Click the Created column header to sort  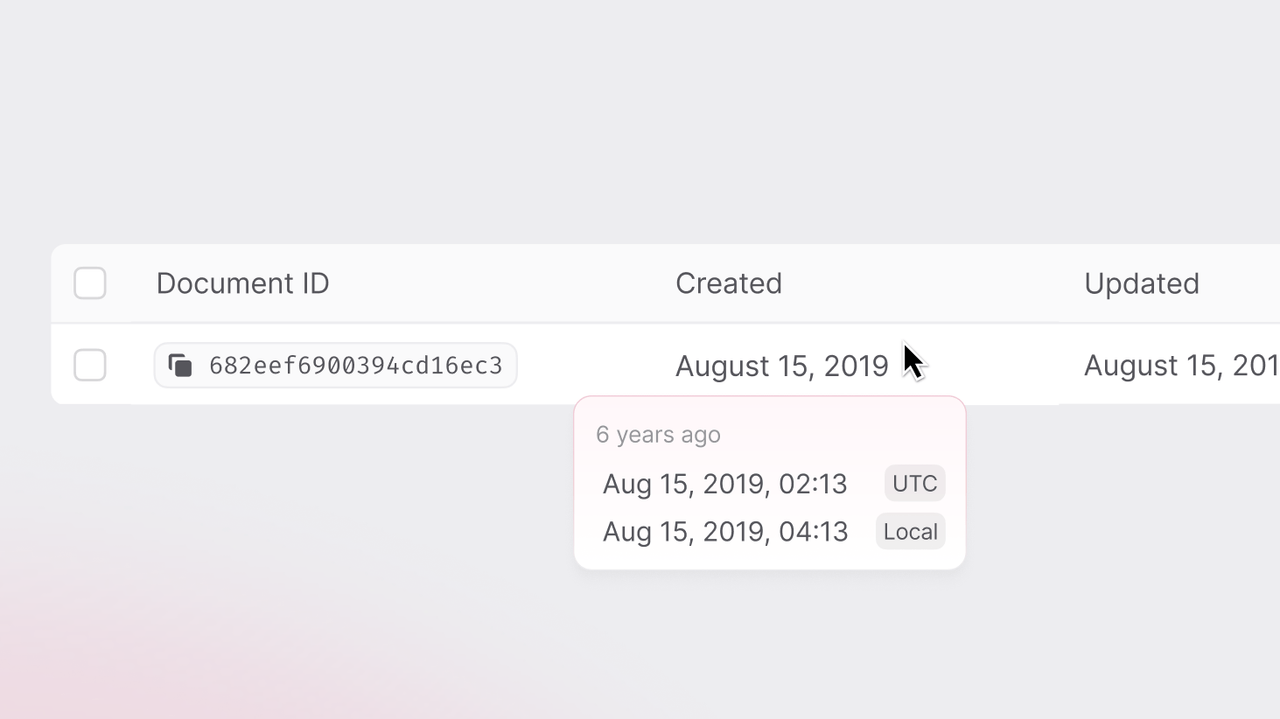click(728, 283)
